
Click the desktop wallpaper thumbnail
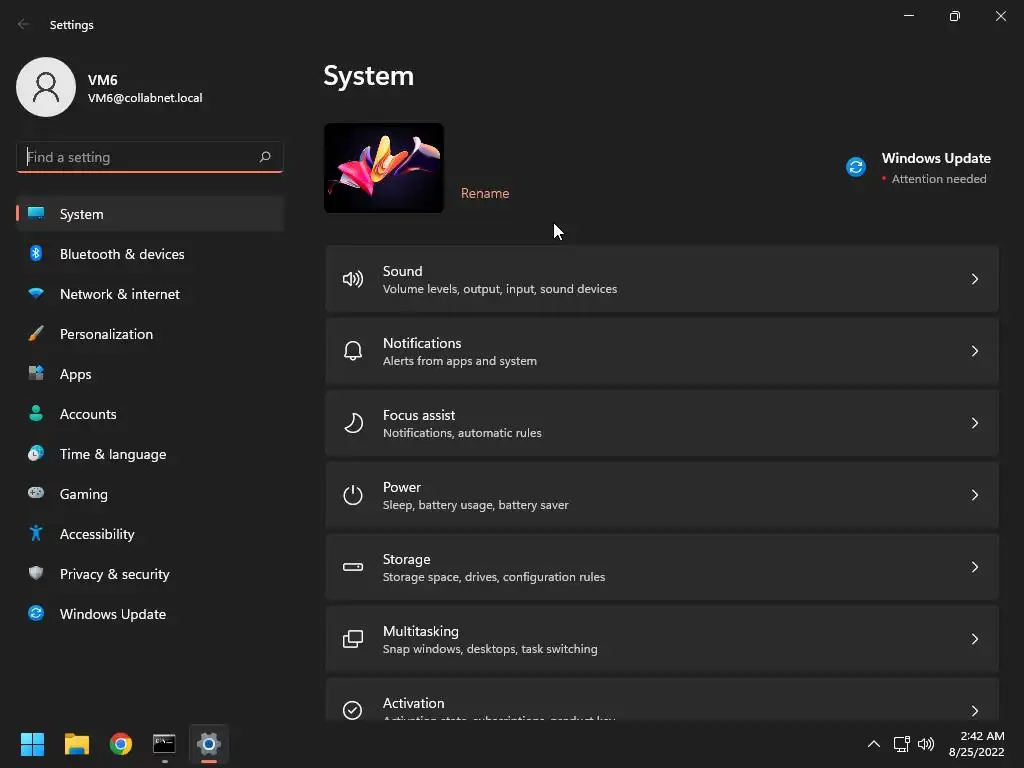(384, 168)
